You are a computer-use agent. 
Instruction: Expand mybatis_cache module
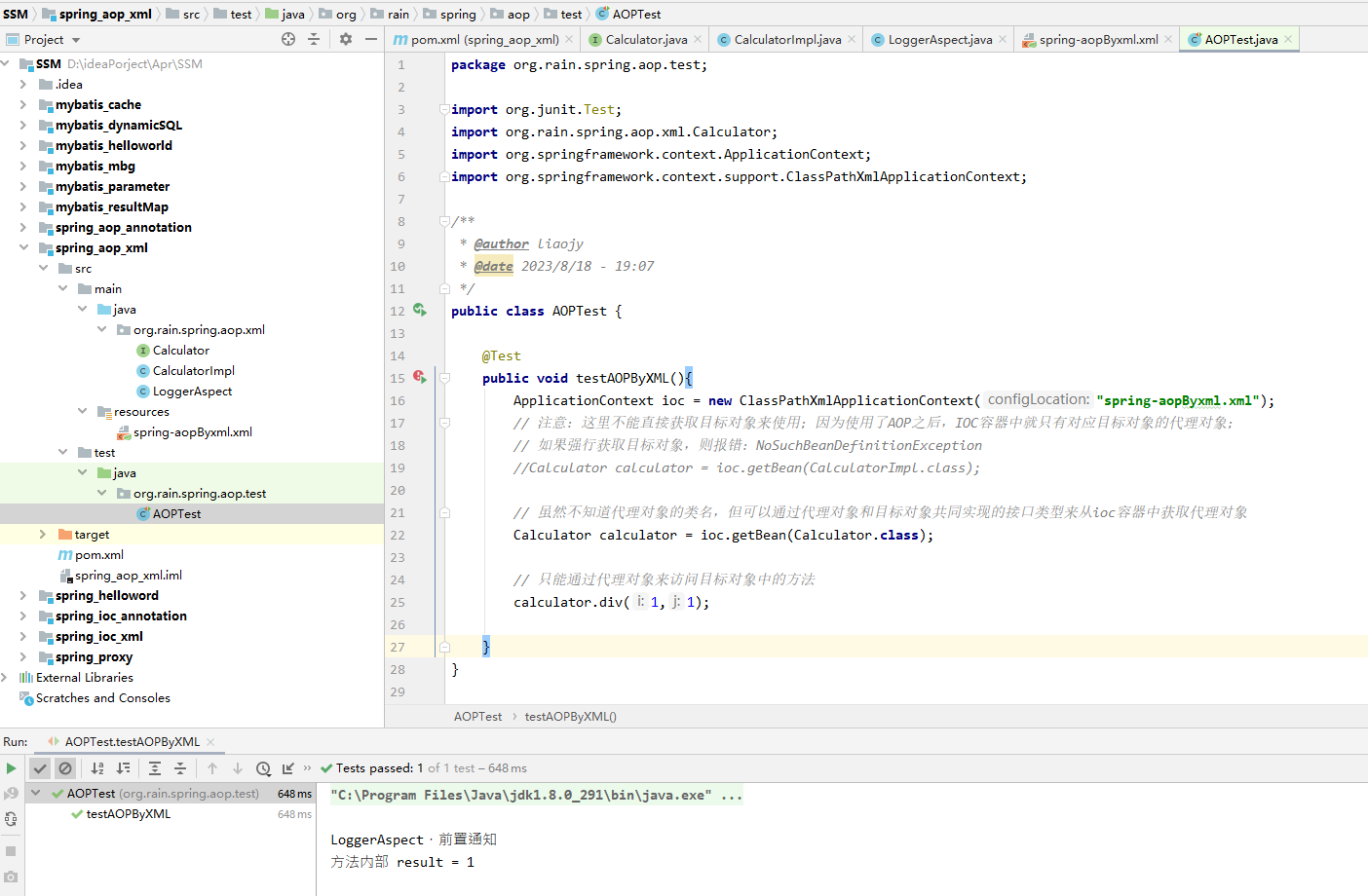click(x=23, y=104)
